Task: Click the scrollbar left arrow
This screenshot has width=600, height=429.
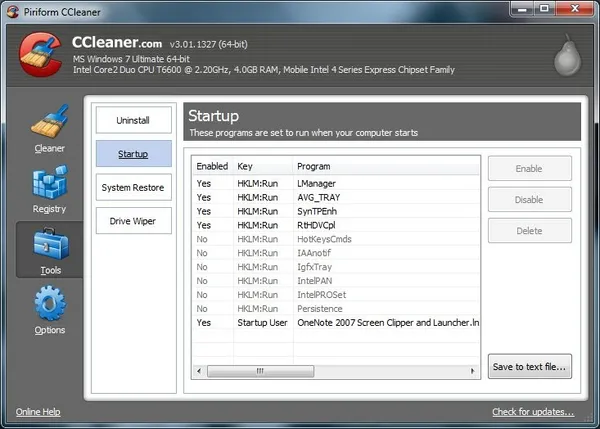Action: (x=199, y=371)
